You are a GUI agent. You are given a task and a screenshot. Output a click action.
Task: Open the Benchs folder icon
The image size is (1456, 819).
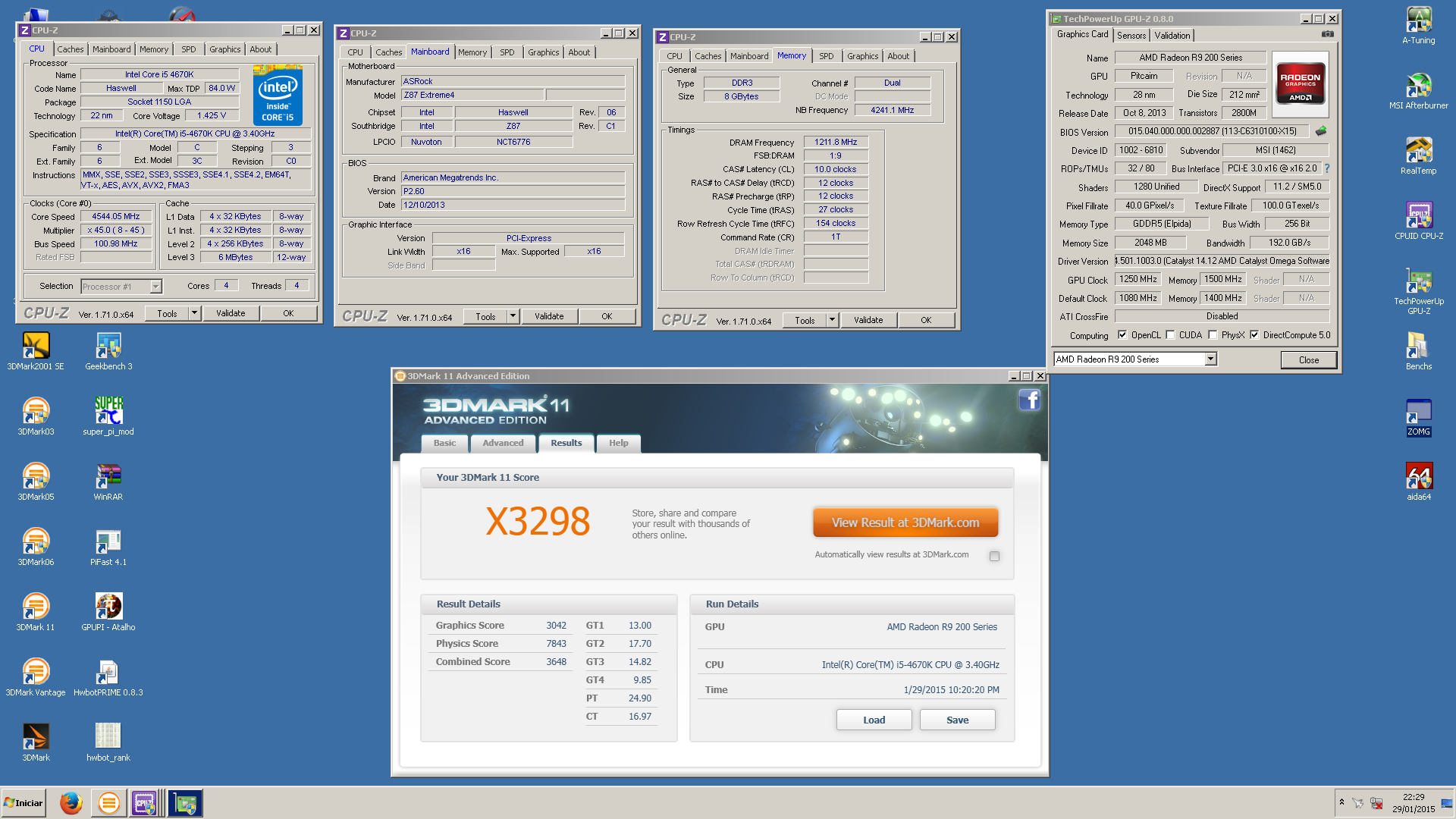pyautogui.click(x=1419, y=351)
